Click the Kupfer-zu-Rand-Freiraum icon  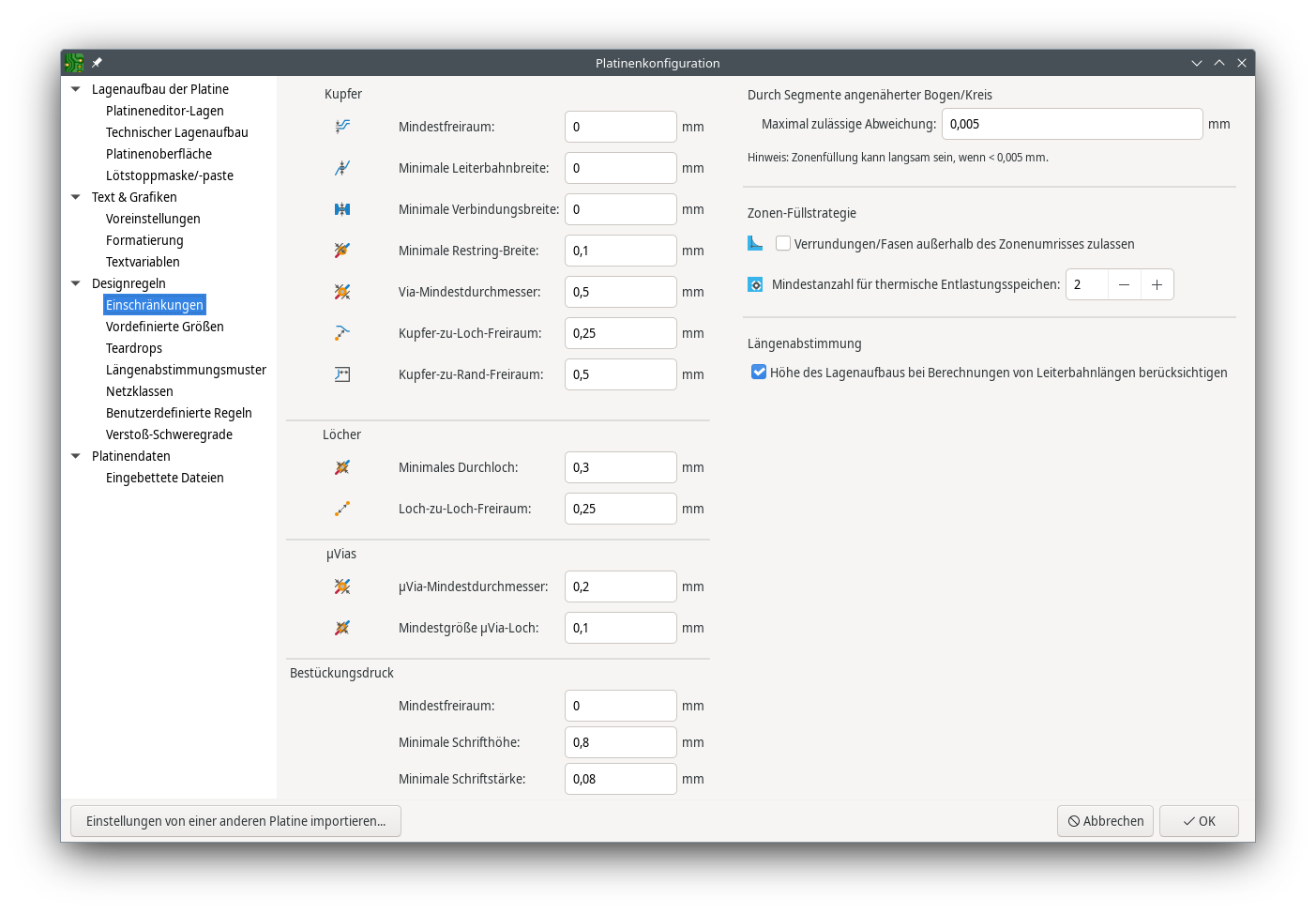[342, 374]
